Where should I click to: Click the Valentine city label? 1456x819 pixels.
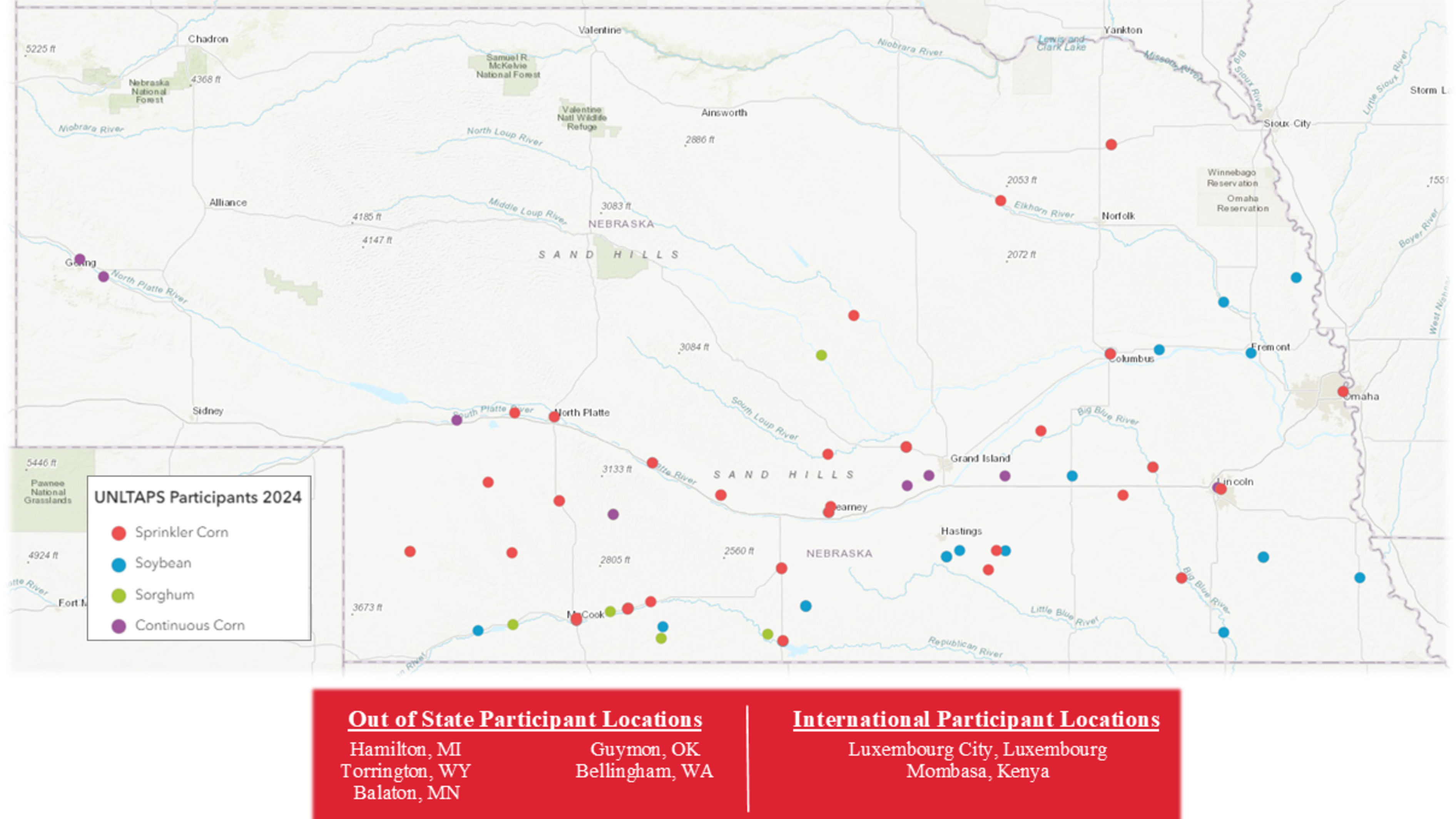[x=599, y=30]
